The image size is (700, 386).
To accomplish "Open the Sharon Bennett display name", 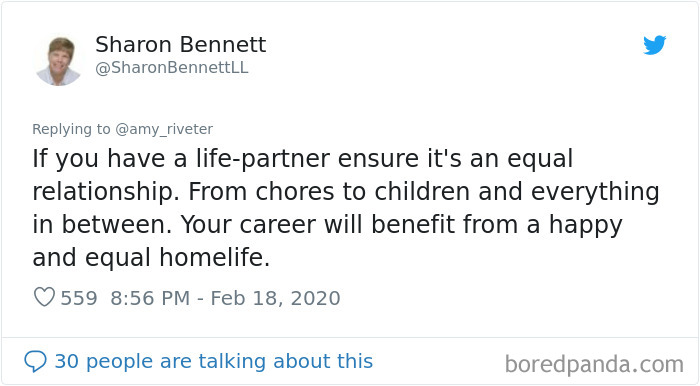I will 181,45.
